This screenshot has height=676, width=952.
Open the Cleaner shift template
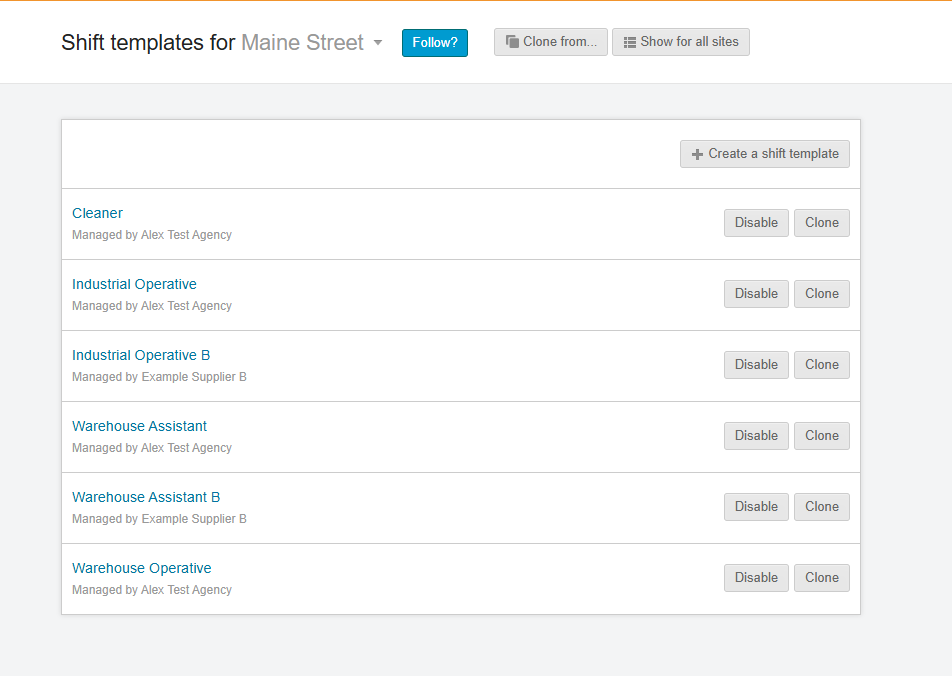click(x=97, y=213)
